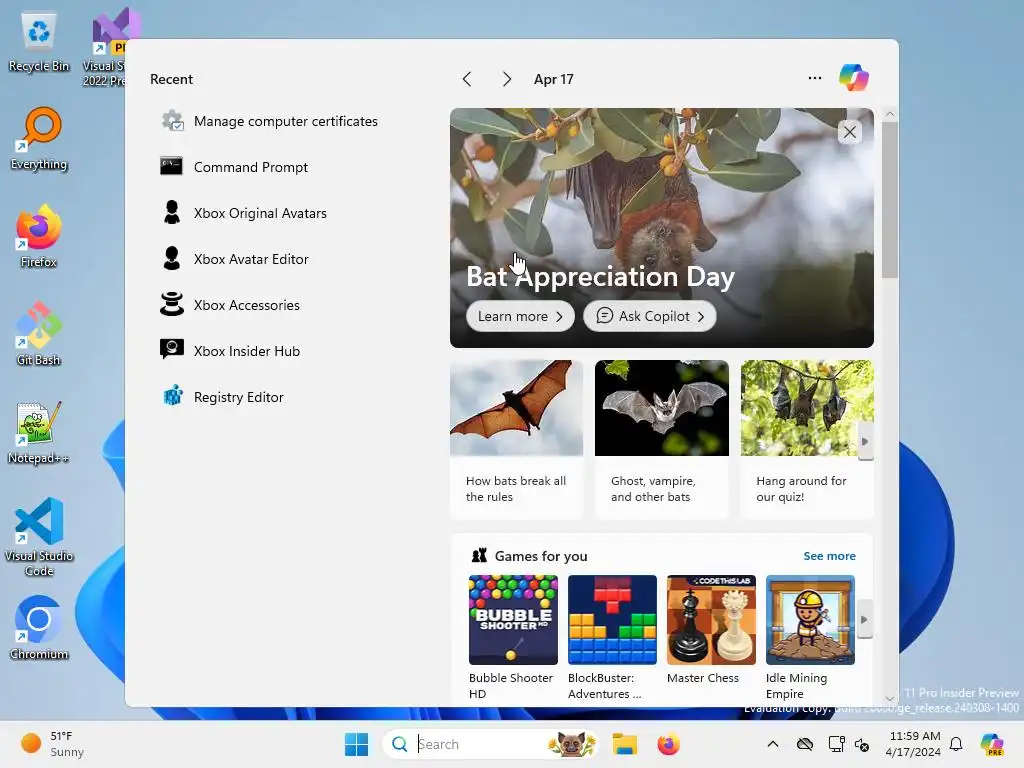Click the network display tray icon
This screenshot has height=768, width=1024.
836,744
